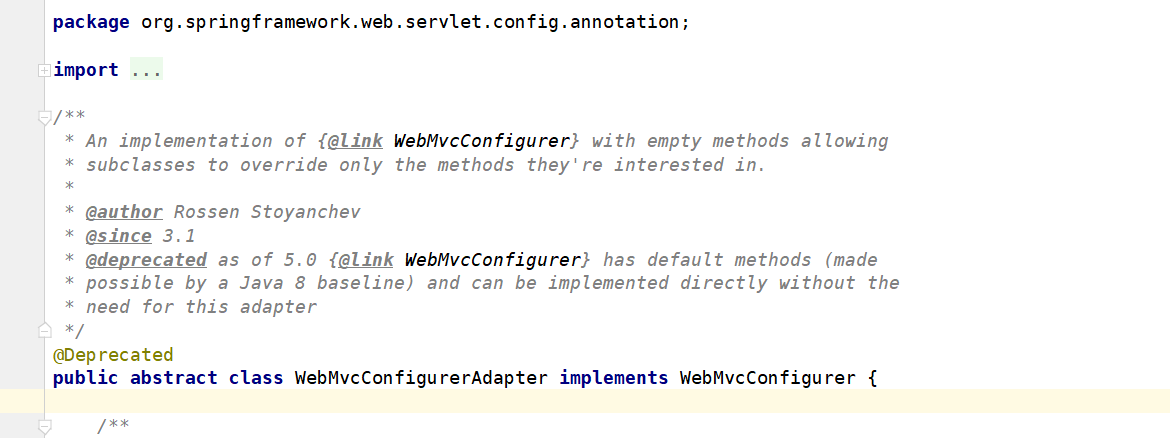Click the @since Javadoc tag
Image resolution: width=1170 pixels, height=438 pixels.
pos(119,236)
